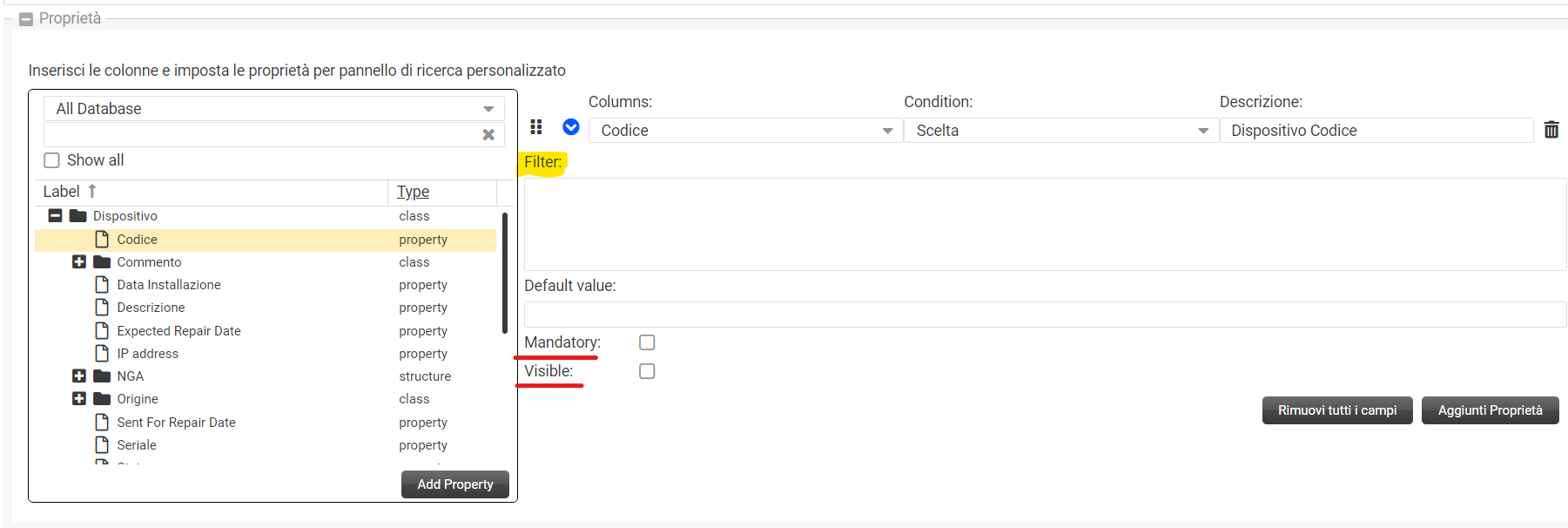
Task: Expand the NGA structure node
Action: pos(79,376)
